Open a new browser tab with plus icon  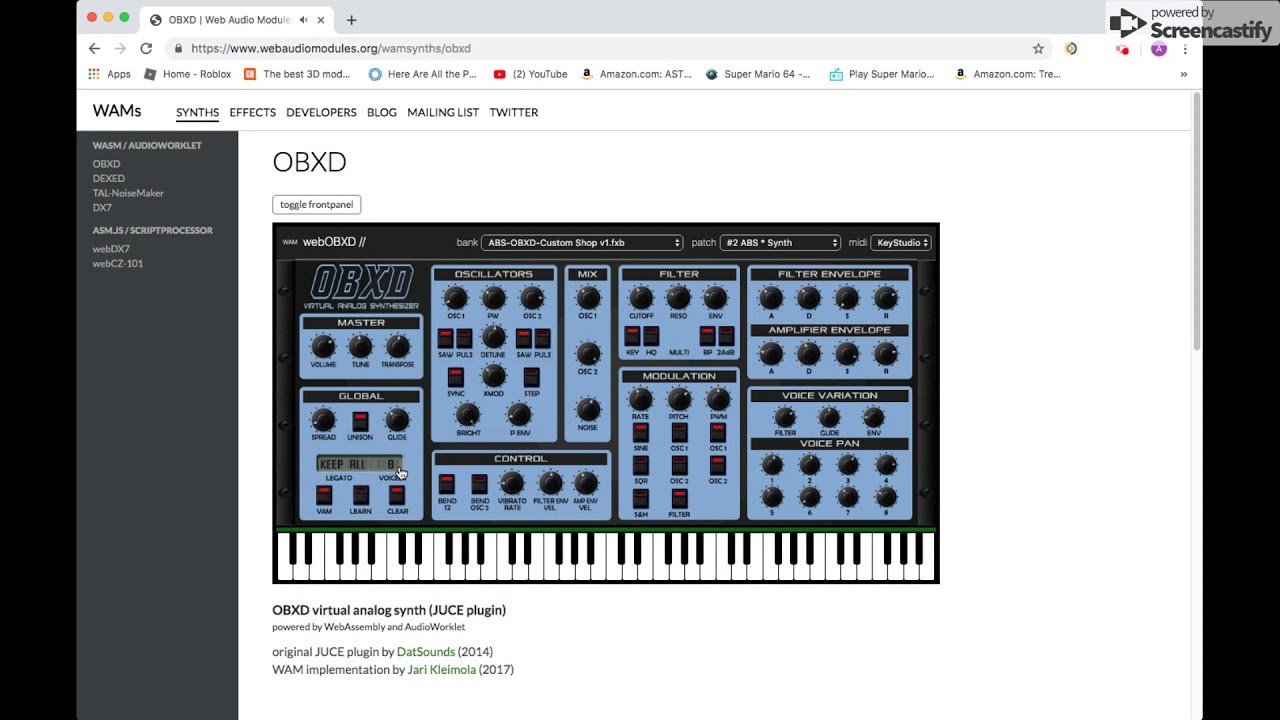[x=351, y=20]
